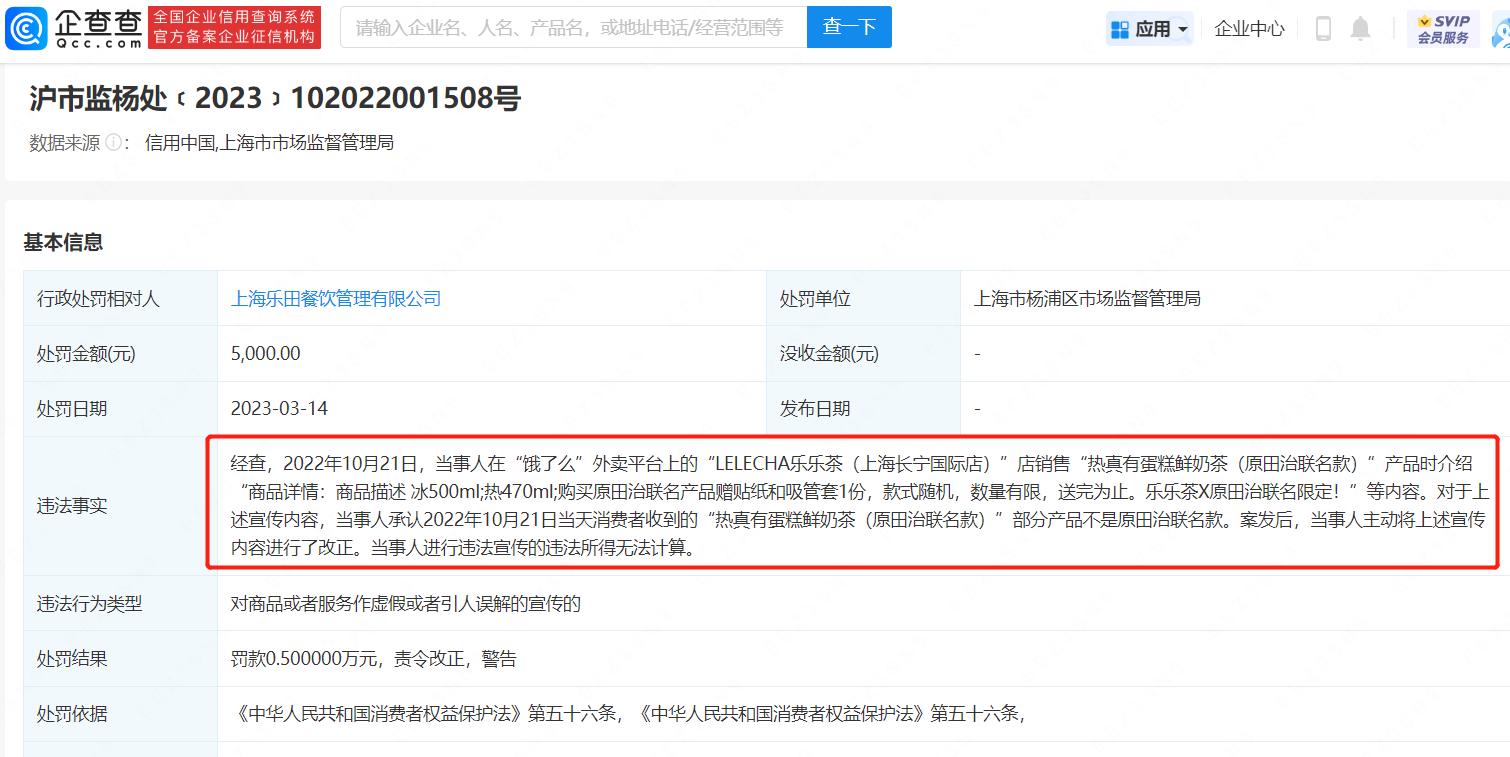Click the 处罚金额(元) label cell
This screenshot has height=757, width=1510.
(121, 353)
